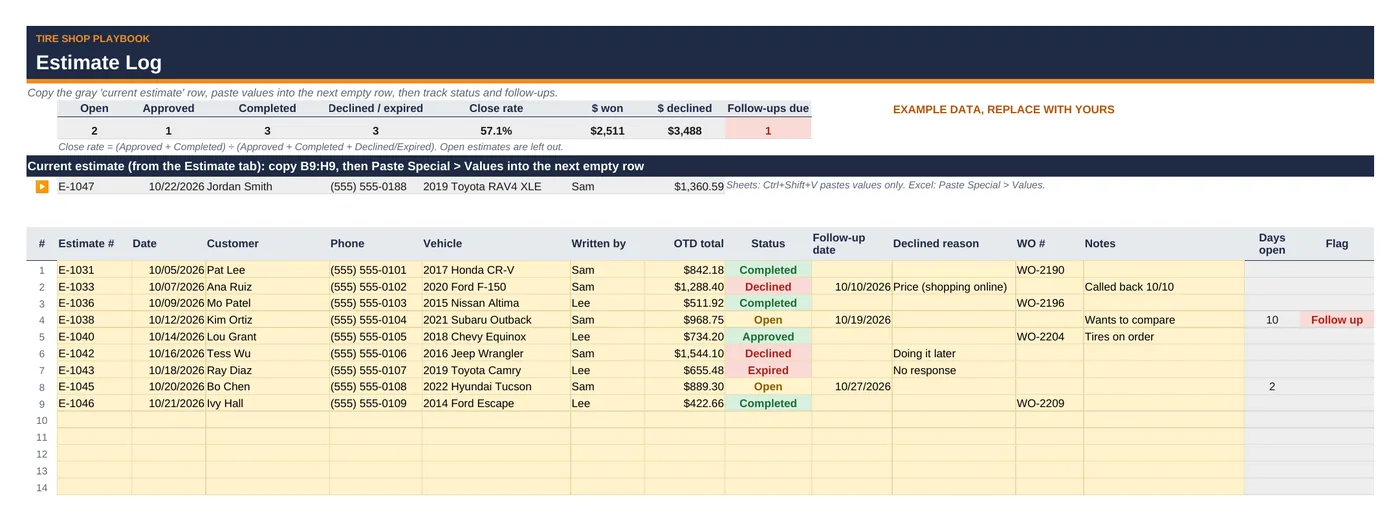Screen dimensions: 1400x521
Task: Click the TIRE SHOP PLAYBOOK label
Action: pyautogui.click(x=93, y=39)
